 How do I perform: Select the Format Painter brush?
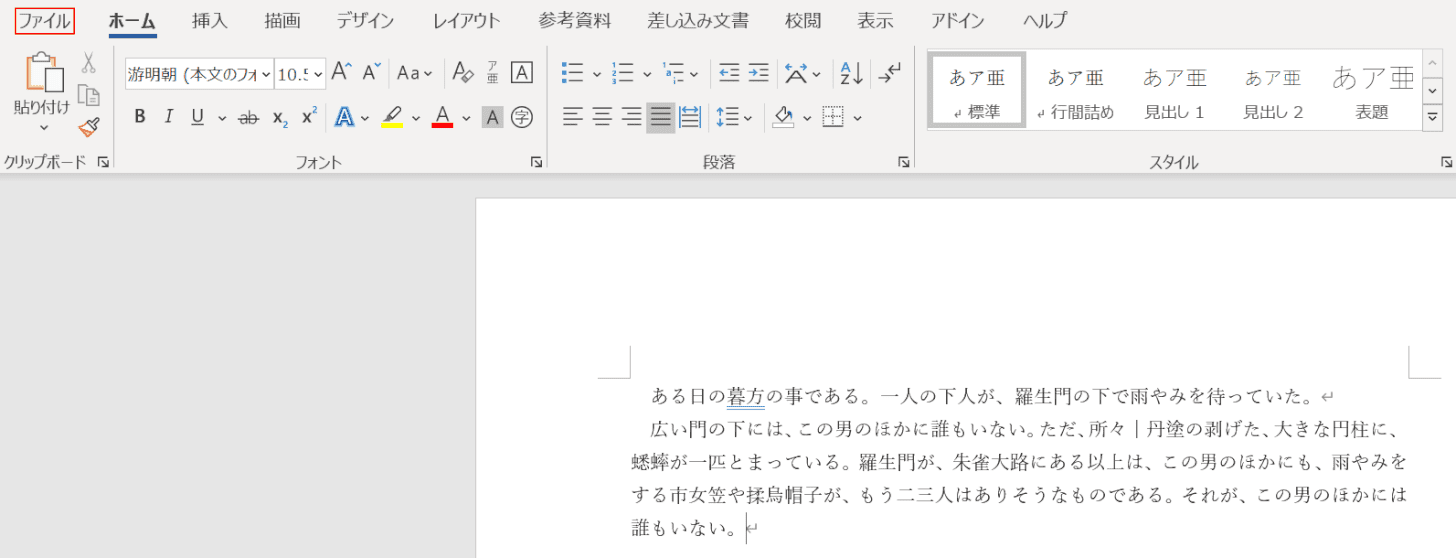click(89, 127)
